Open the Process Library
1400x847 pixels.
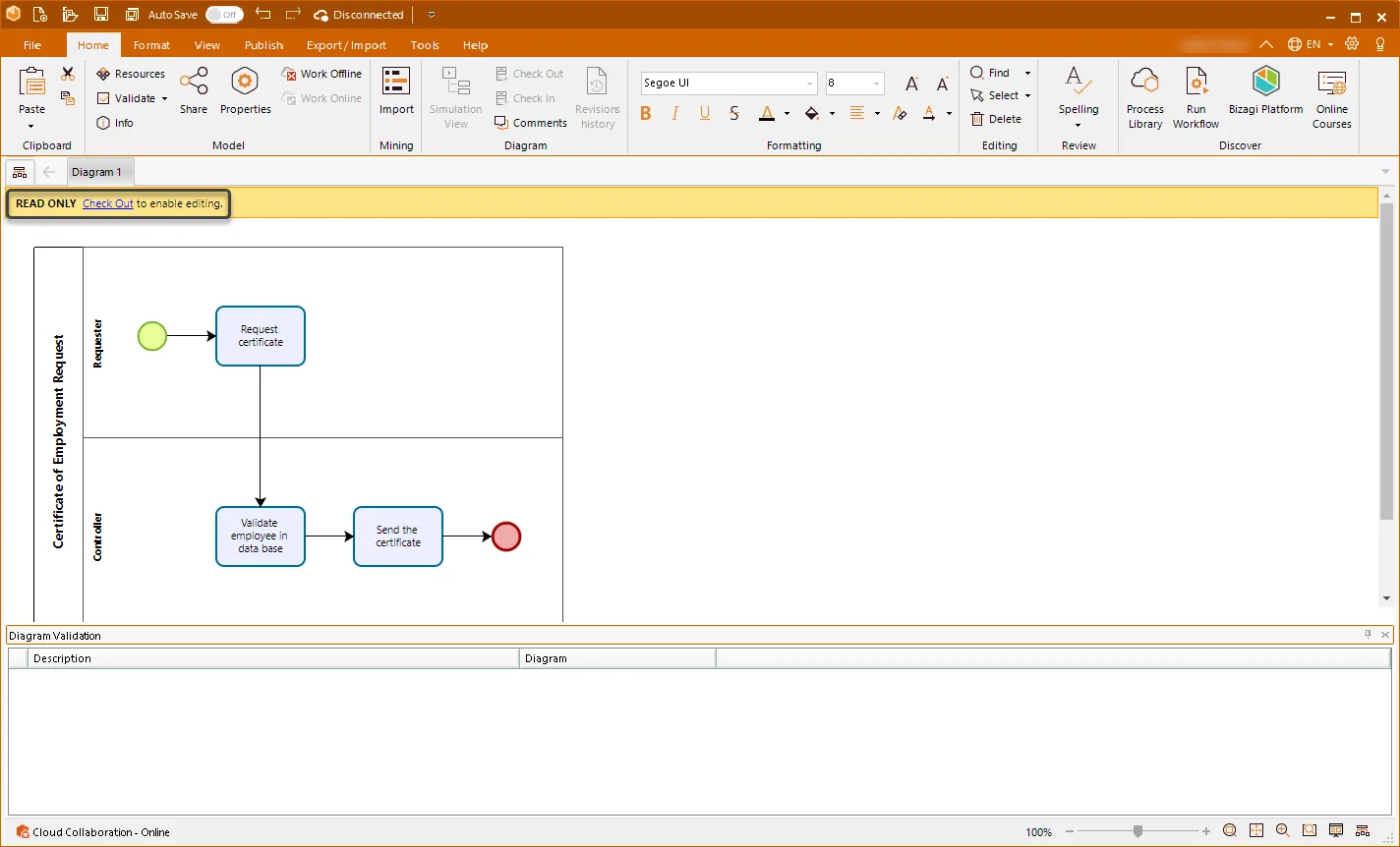(1145, 97)
